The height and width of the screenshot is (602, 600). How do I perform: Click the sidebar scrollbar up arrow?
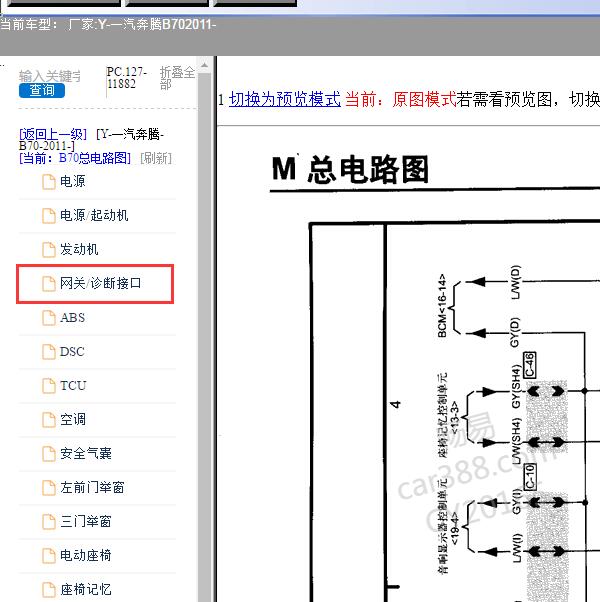coord(204,65)
